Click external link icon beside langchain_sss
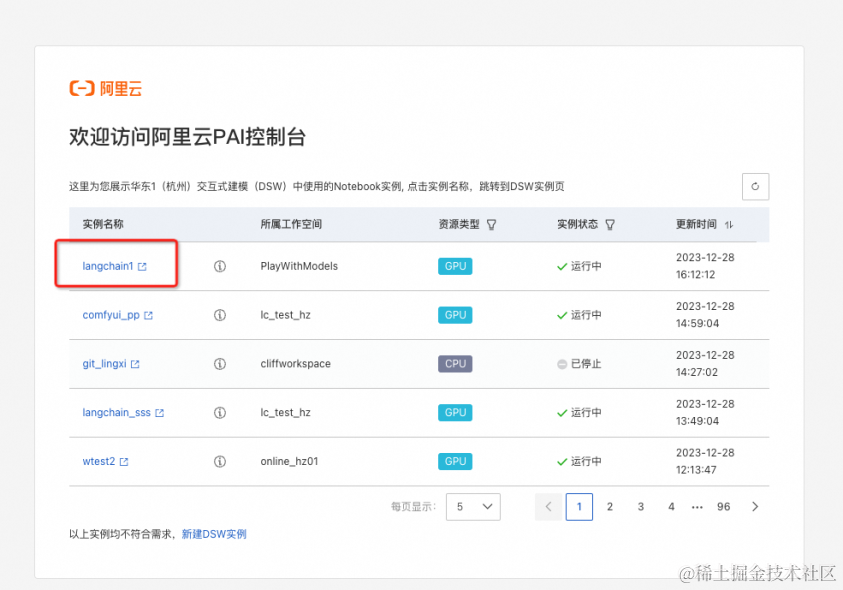Image resolution: width=843 pixels, height=590 pixels. pos(160,413)
